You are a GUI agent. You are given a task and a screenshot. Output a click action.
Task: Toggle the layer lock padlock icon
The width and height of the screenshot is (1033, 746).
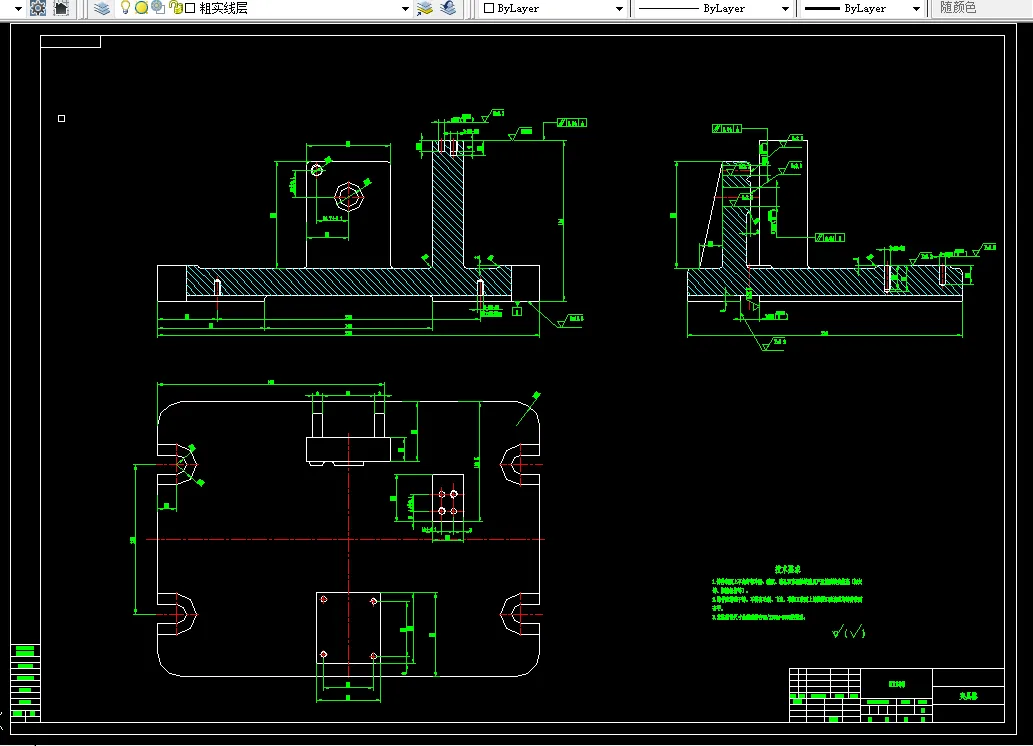coord(175,8)
